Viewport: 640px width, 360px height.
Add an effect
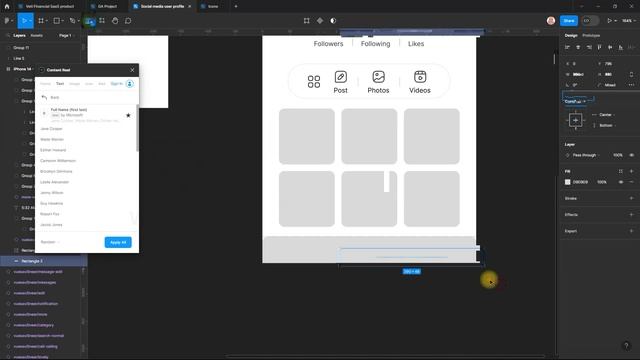coord(631,215)
